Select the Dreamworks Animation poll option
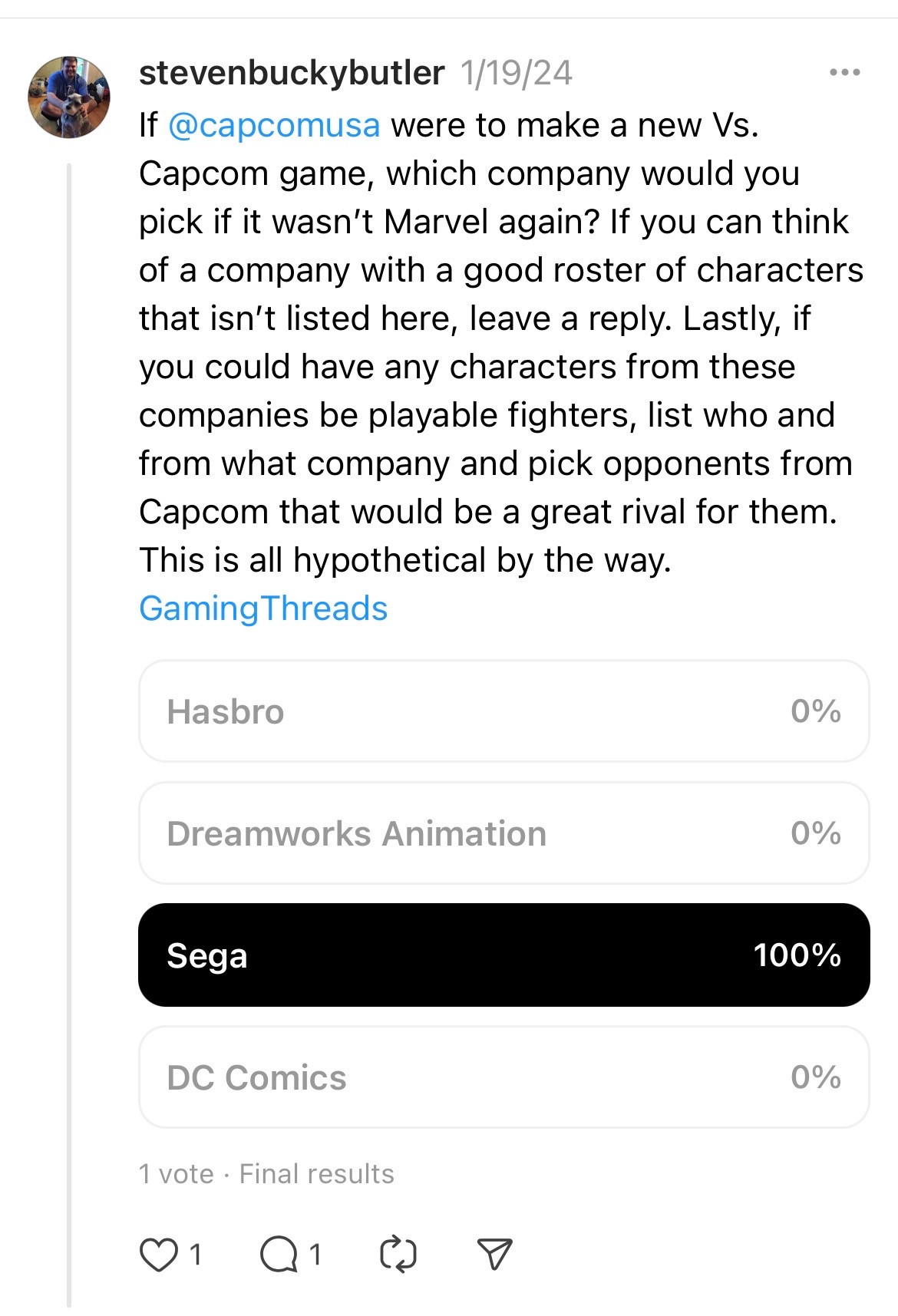 503,833
